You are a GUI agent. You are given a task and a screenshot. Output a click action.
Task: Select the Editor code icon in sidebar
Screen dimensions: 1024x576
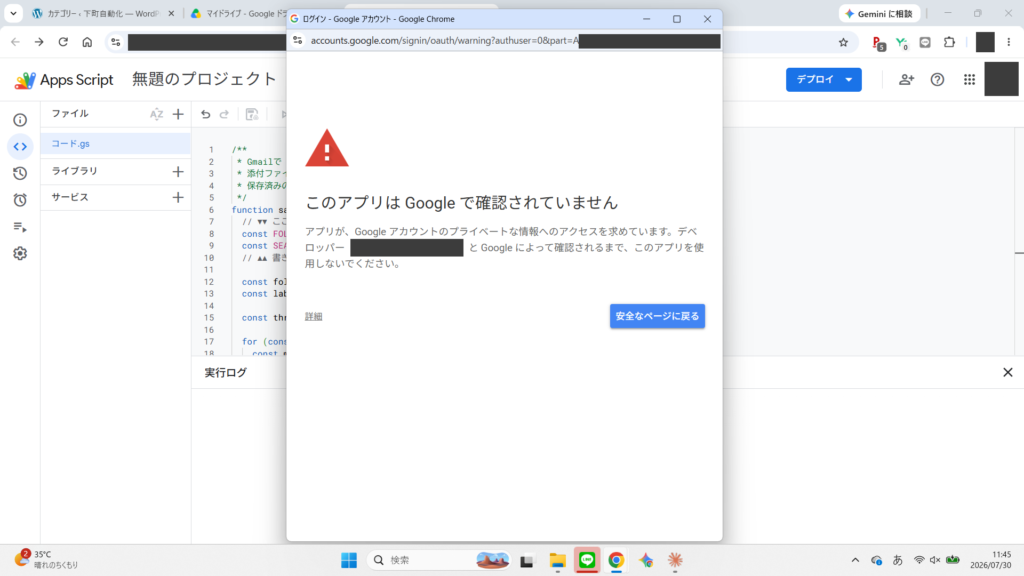(x=20, y=147)
